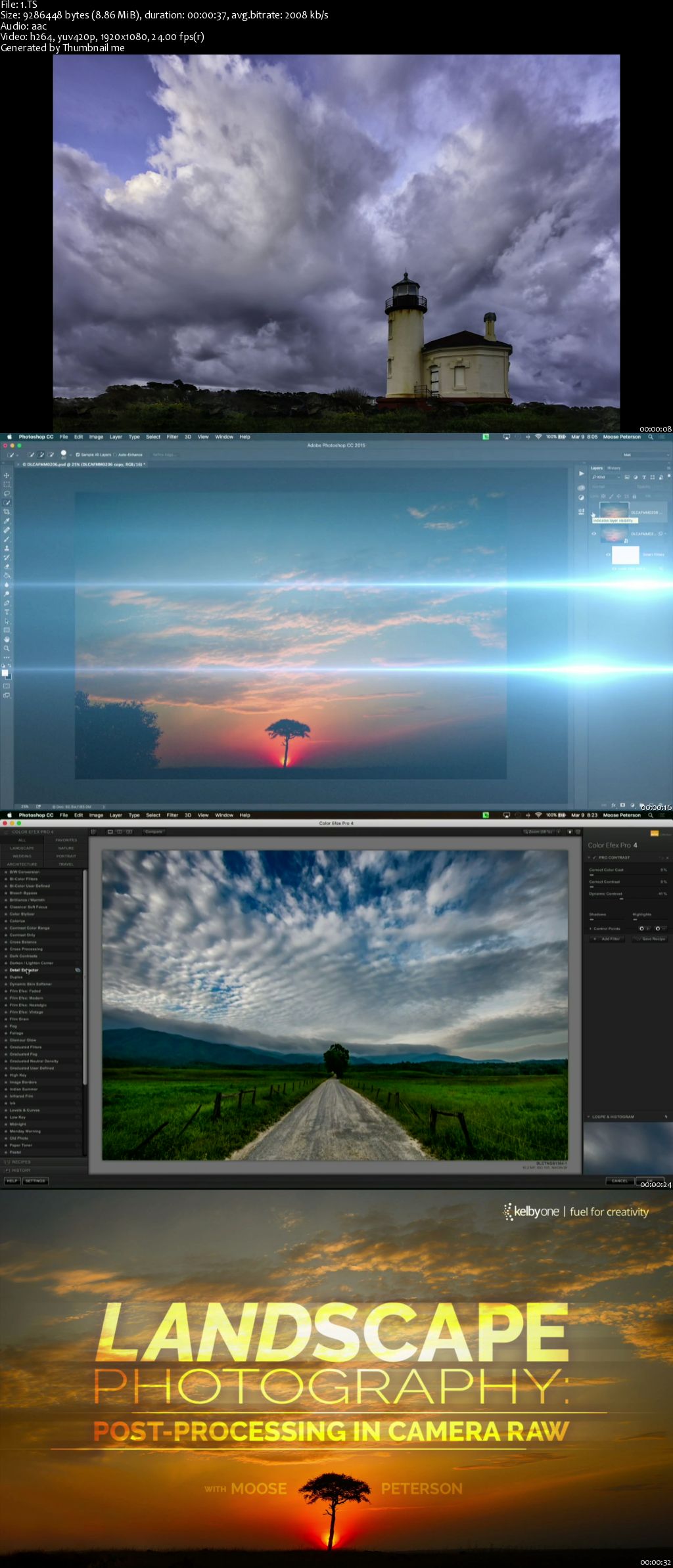Select the Horizontal Type tool
Image resolution: width=673 pixels, height=1568 pixels.
[7, 612]
